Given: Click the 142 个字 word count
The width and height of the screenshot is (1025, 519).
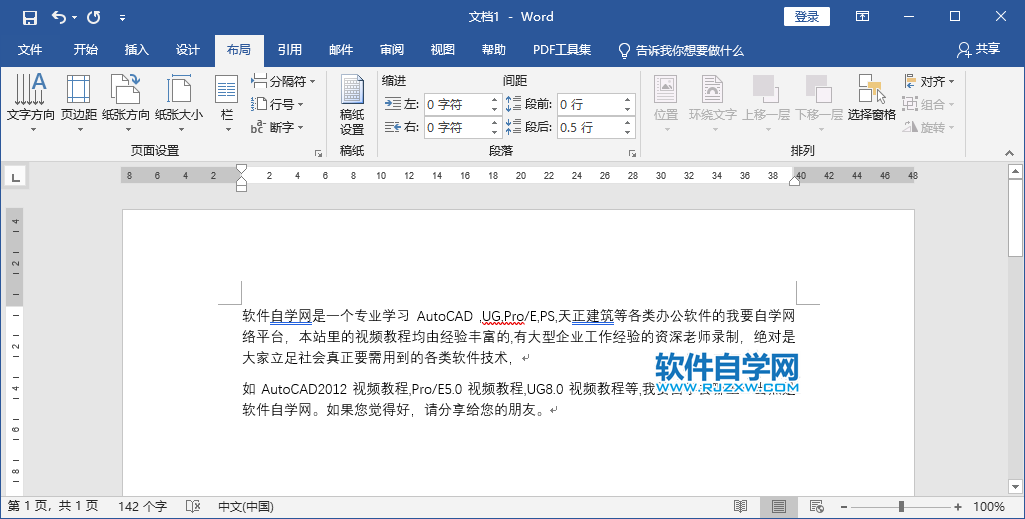Looking at the screenshot, I should [x=143, y=507].
